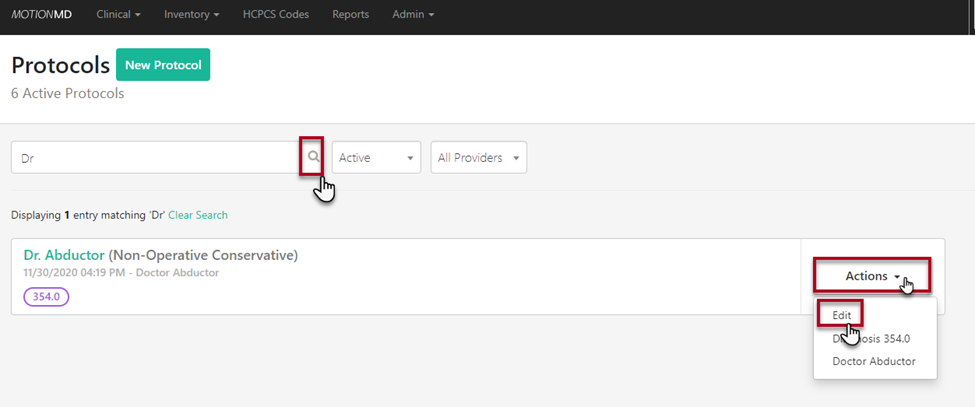Click the protocol's 11/30/2020 timestamp line
This screenshot has width=975, height=407.
120,273
